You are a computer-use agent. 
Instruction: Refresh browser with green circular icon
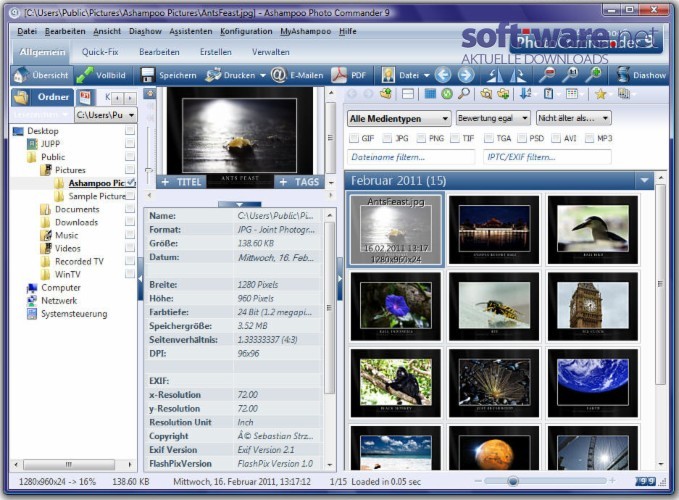pyautogui.click(x=447, y=94)
